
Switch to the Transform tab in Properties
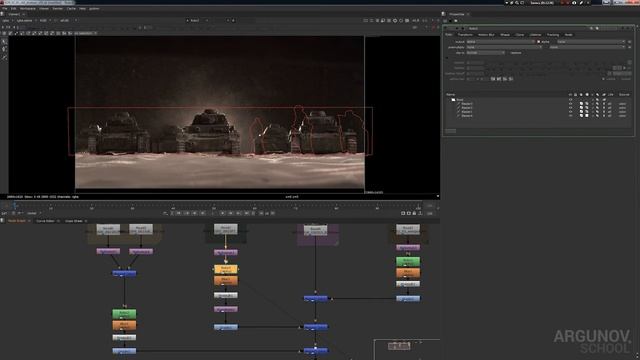click(x=465, y=35)
